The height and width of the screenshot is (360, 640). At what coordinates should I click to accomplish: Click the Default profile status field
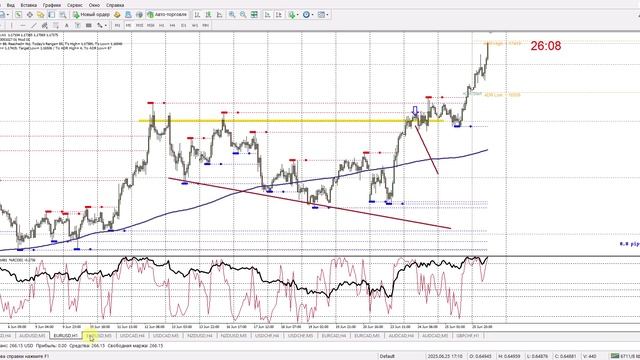[x=387, y=356]
